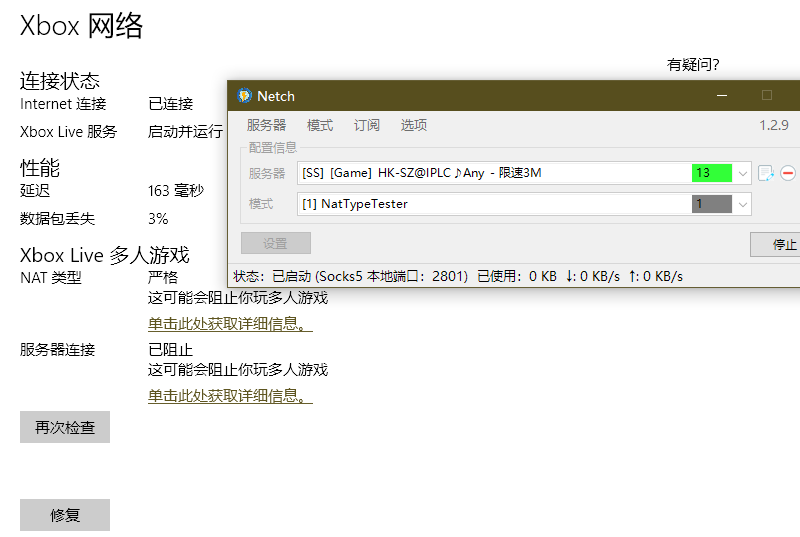Viewport: 800px width, 537px height.
Task: Open NAT type details link
Action: coord(230,324)
